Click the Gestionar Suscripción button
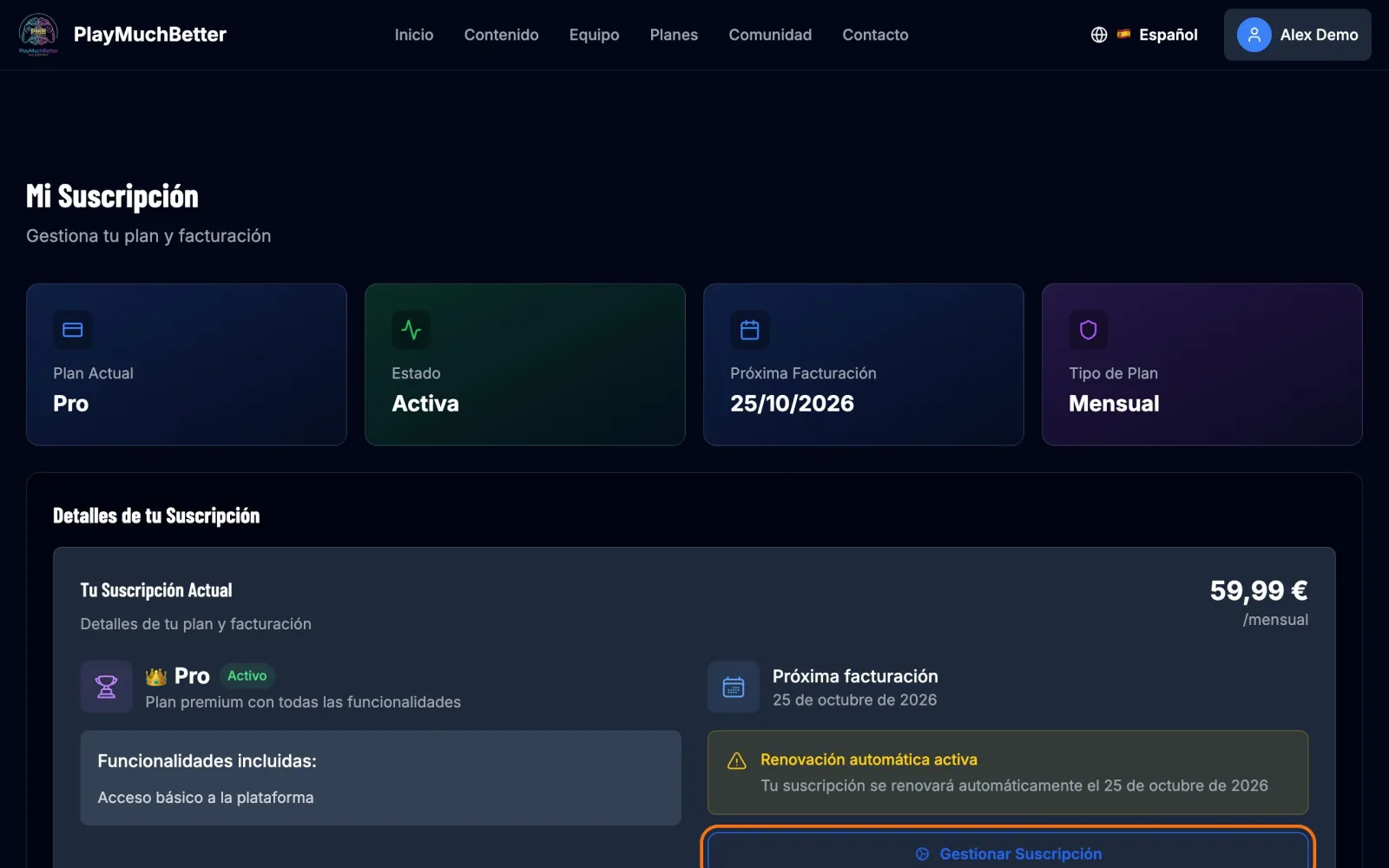 (1008, 852)
